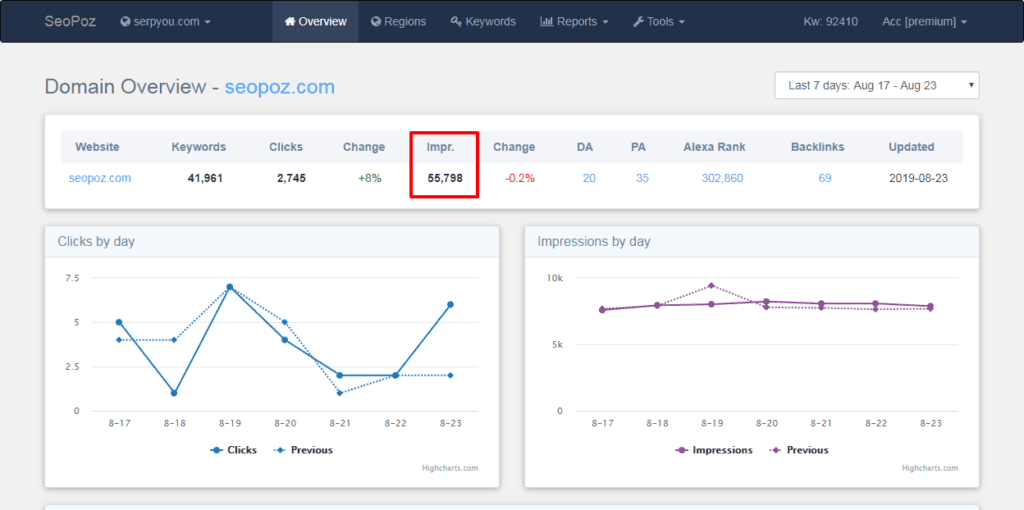1024x510 pixels.
Task: Click the 8-18 low point on Clicks line
Action: (x=174, y=393)
